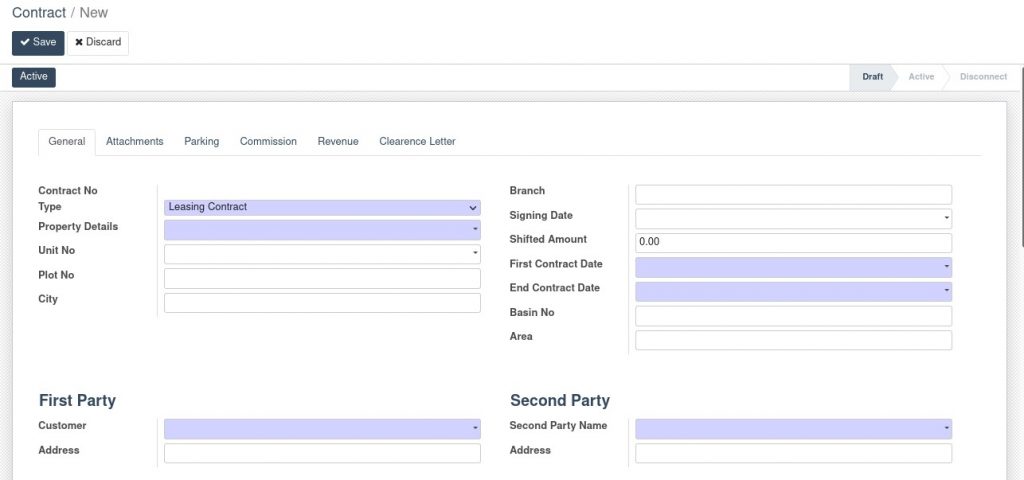Open the Second Party Name dropdown
Screen dimensions: 1024x480
pyautogui.click(x=793, y=429)
